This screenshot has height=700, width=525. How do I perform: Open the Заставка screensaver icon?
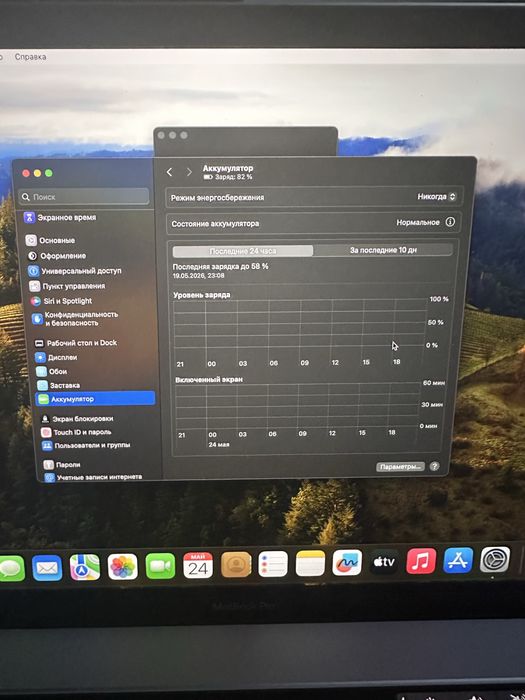click(42, 385)
